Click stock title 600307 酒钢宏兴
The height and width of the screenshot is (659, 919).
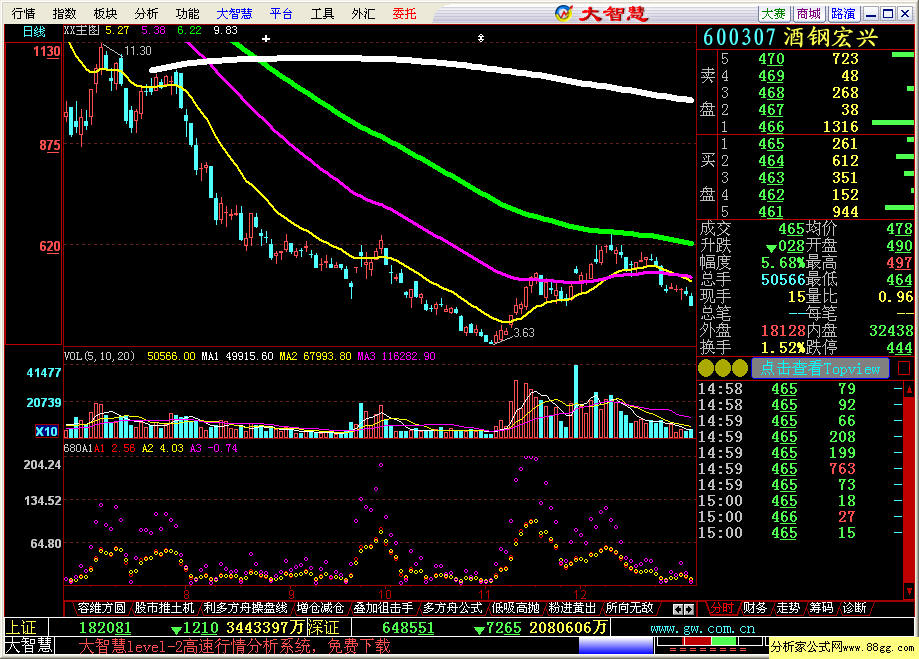pos(790,38)
